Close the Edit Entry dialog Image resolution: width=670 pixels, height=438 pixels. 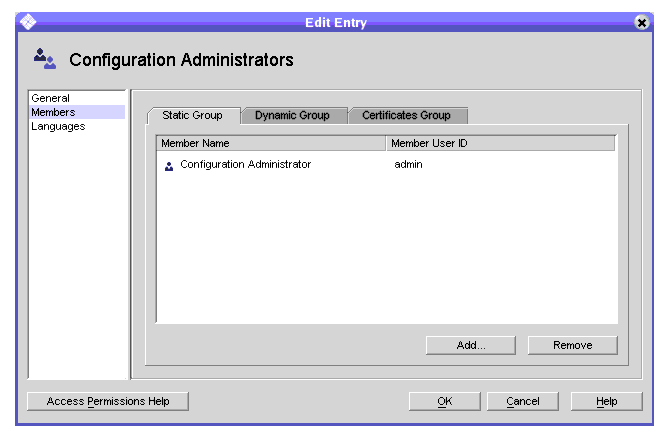pyautogui.click(x=641, y=22)
